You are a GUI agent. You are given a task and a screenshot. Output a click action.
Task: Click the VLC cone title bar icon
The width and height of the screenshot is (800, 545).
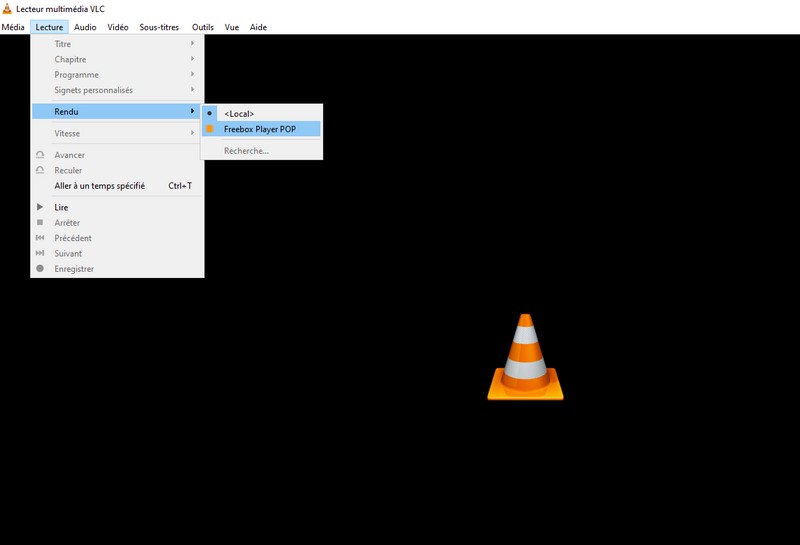tap(7, 9)
